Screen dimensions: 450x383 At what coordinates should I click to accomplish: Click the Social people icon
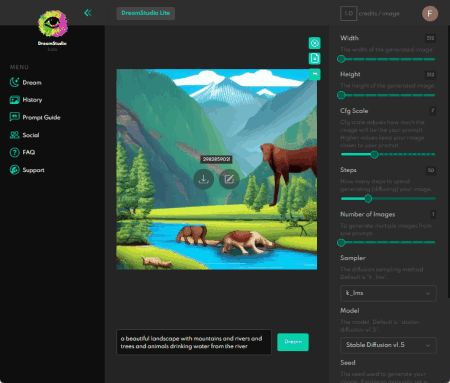pos(14,135)
